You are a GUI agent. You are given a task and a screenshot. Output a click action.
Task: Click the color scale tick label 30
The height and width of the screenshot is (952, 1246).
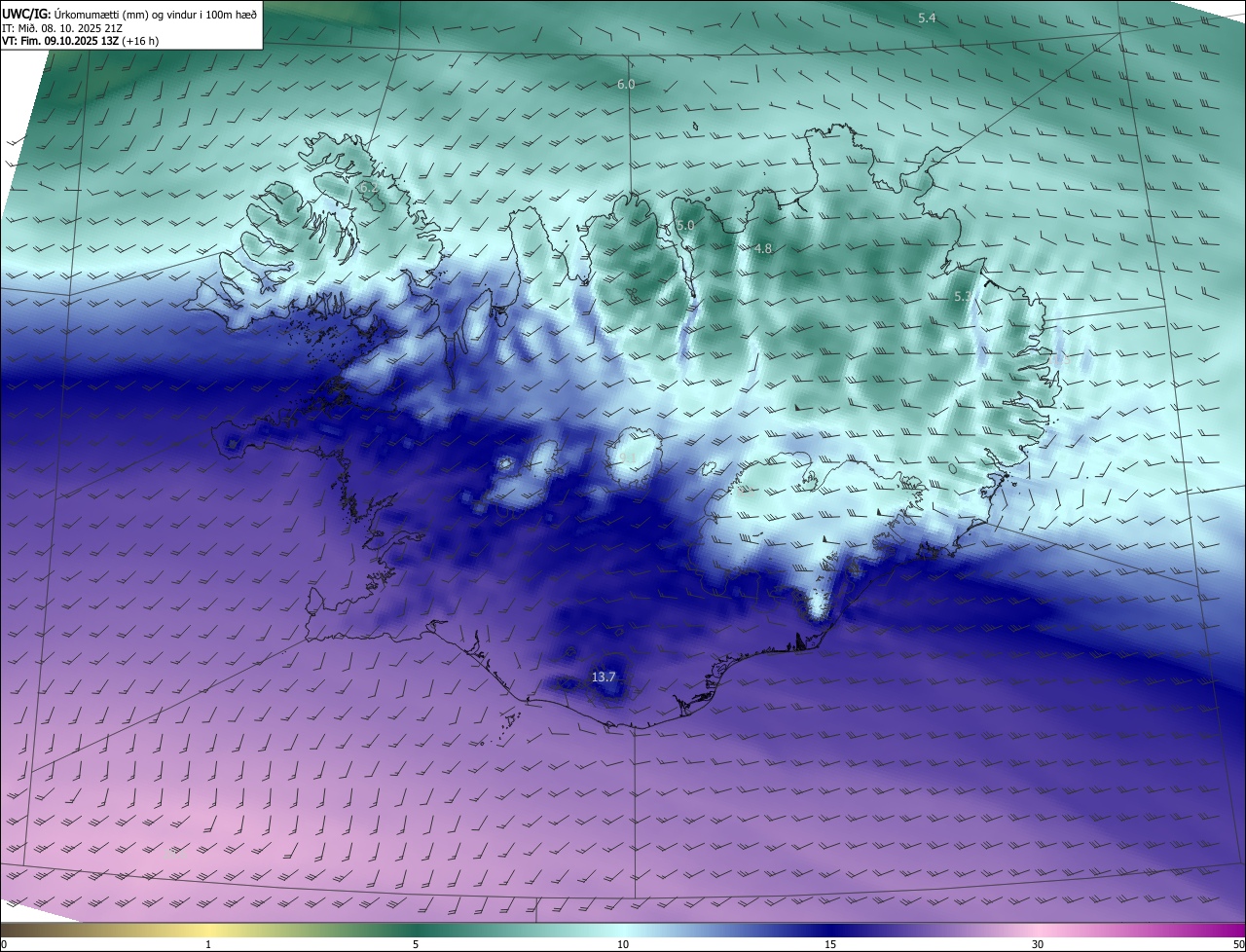click(x=1038, y=944)
